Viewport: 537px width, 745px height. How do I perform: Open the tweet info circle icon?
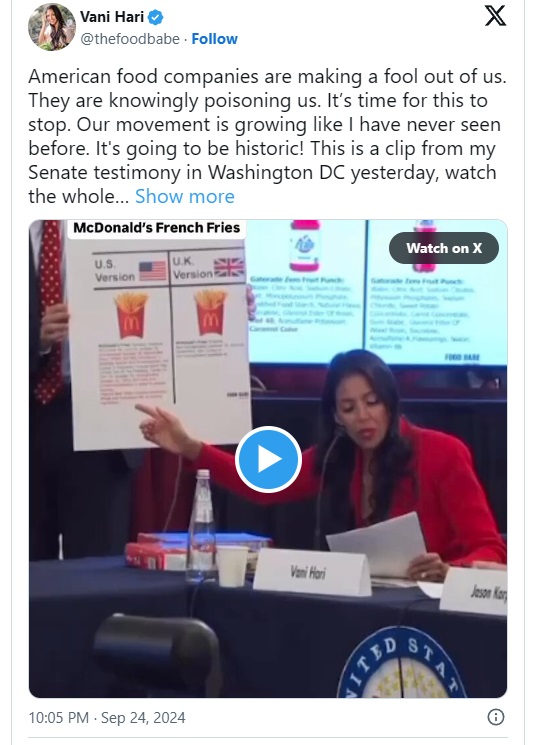point(496,717)
